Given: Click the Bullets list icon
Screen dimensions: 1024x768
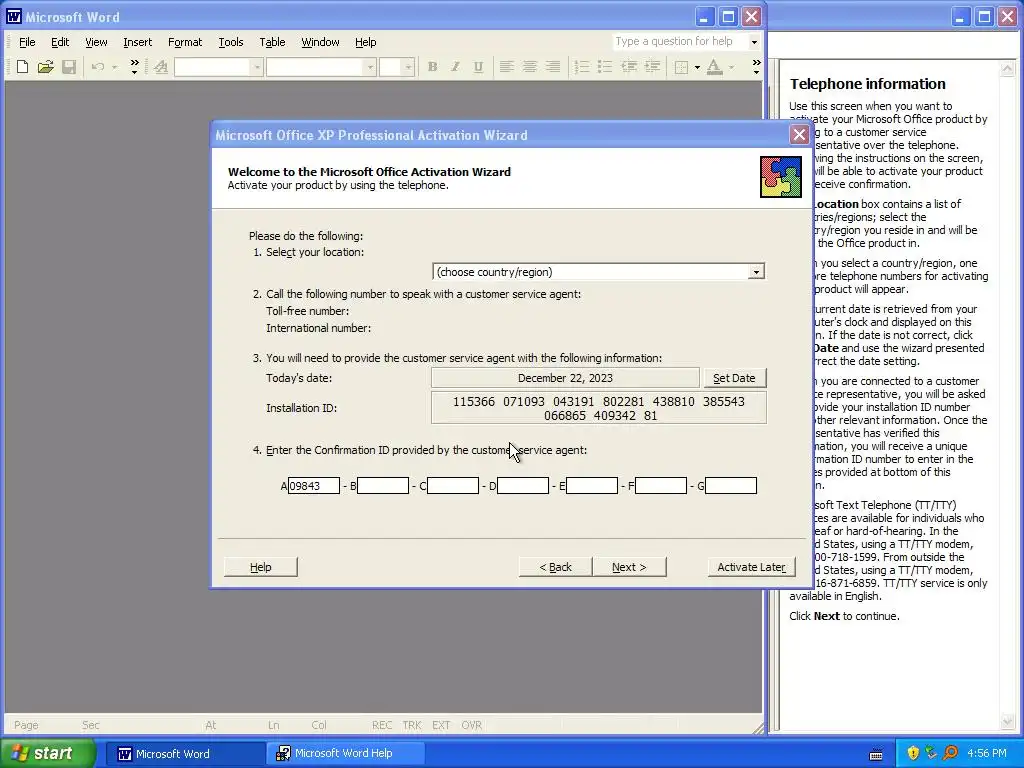Looking at the screenshot, I should point(605,67).
